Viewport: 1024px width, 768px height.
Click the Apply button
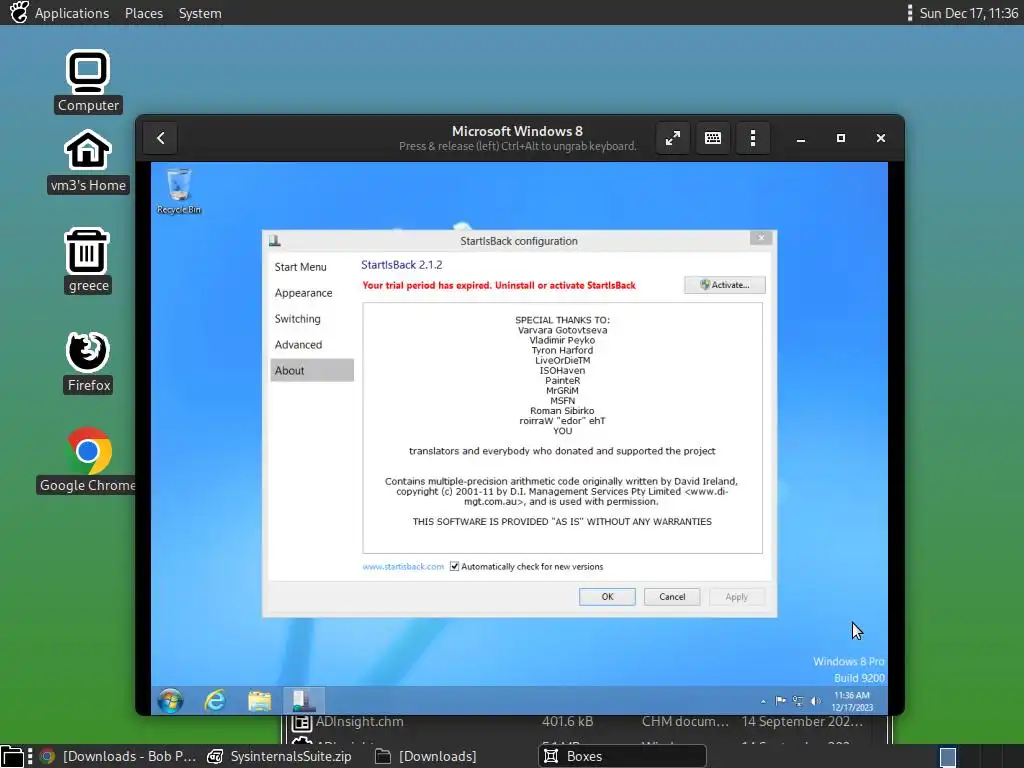[x=736, y=597]
